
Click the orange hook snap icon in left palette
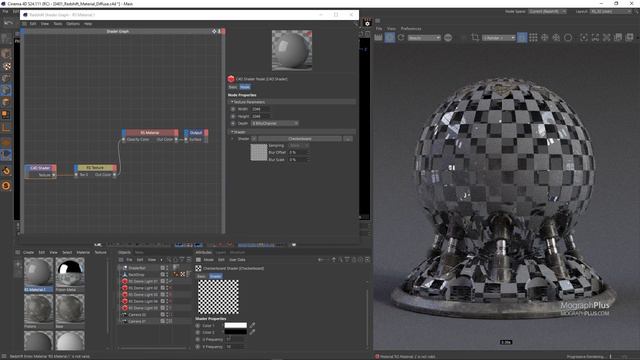point(6,171)
